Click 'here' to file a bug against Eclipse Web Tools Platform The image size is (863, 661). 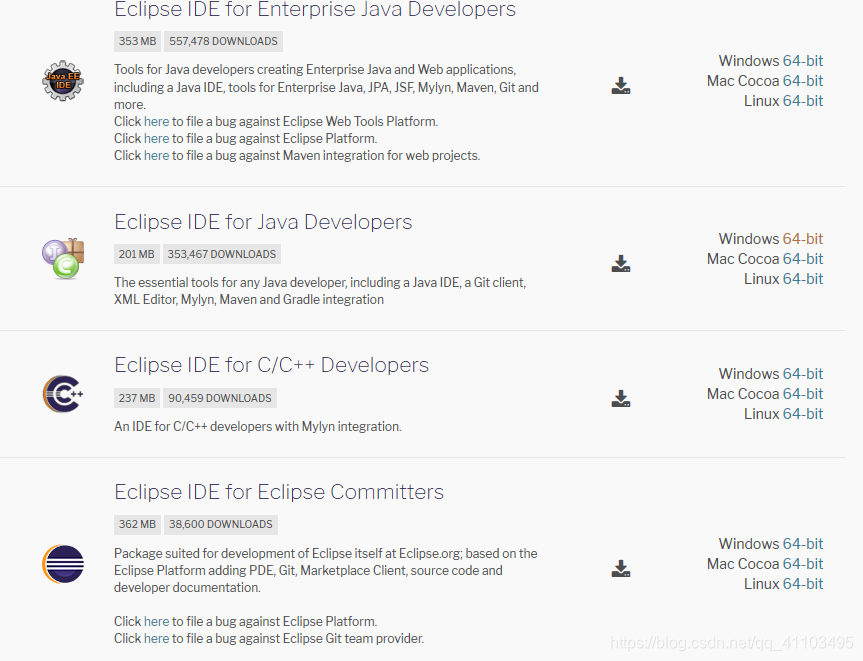point(156,121)
